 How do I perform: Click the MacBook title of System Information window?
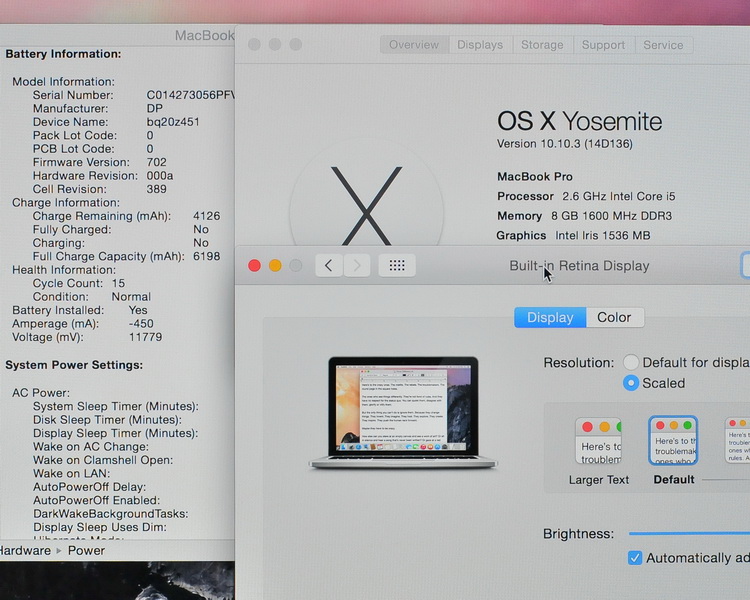pos(204,35)
